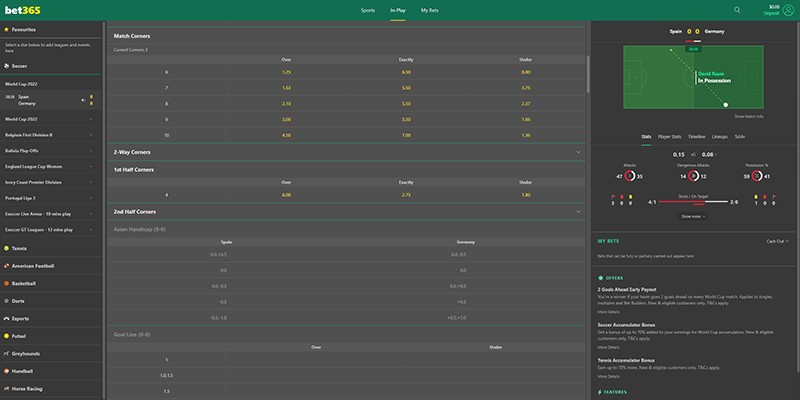Switch to the Stats tab
Viewport: 800px width, 400px height.
(x=646, y=137)
